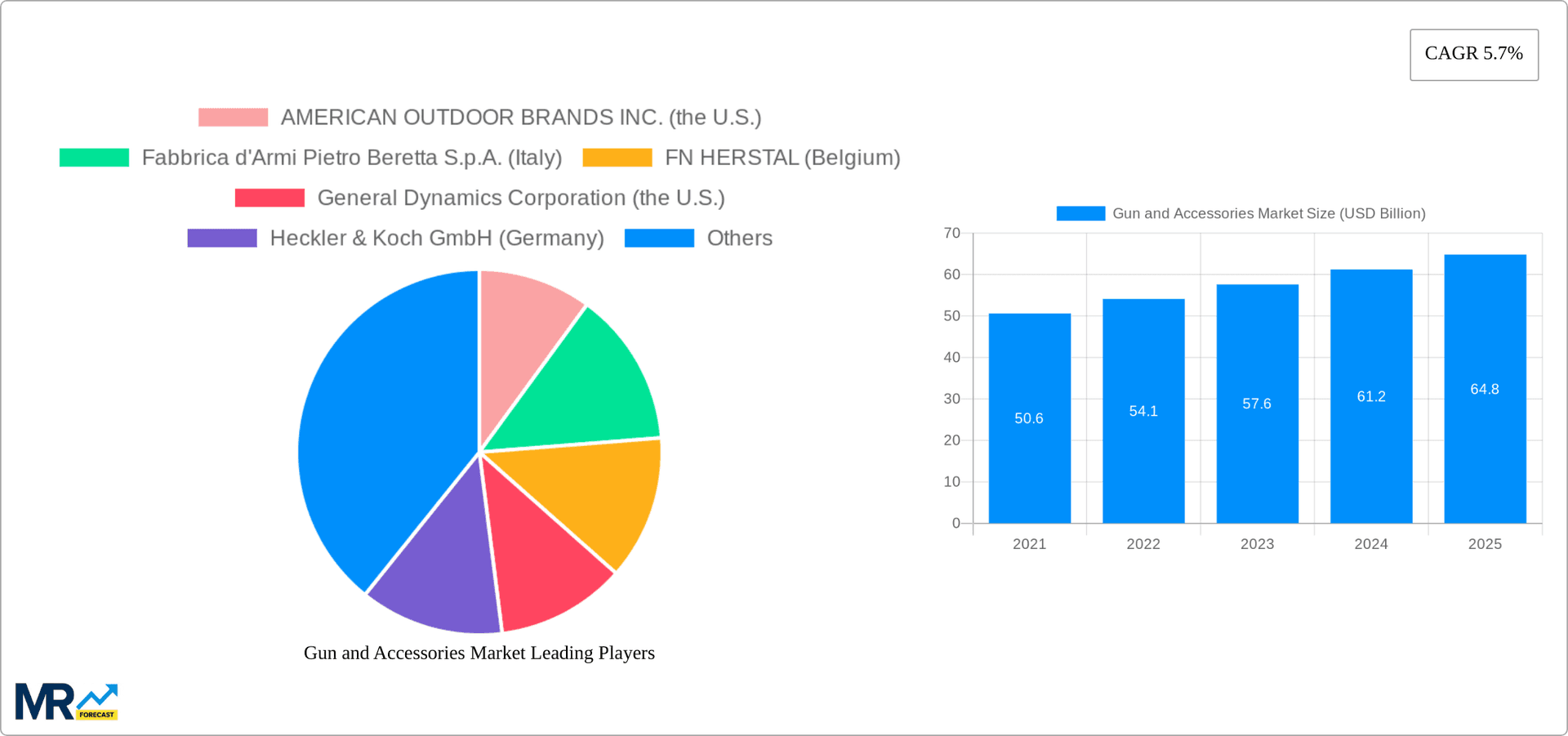Click the red General Dynamics legend swatch
The width and height of the screenshot is (1568, 736).
coord(269,197)
